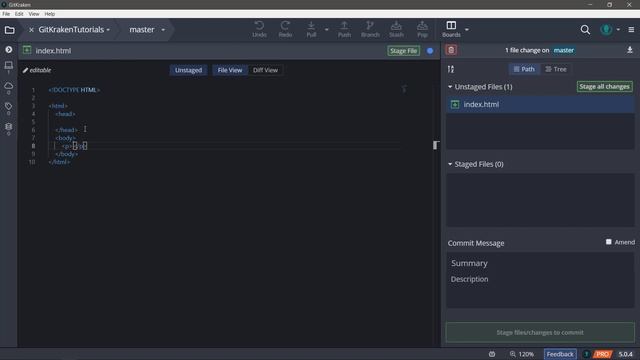Viewport: 640px width, 360px height.
Task: Enable the Amend checkbox
Action: click(x=609, y=242)
